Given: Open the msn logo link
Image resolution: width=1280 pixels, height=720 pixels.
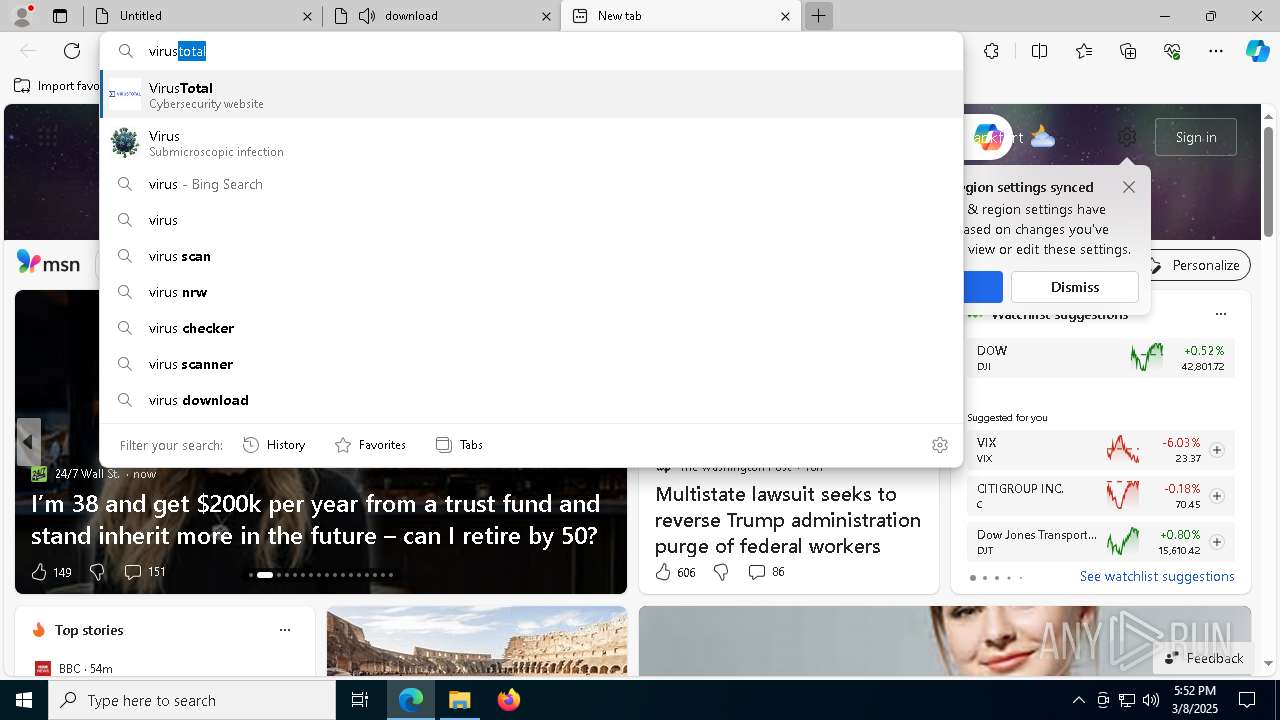Looking at the screenshot, I should tap(48, 263).
